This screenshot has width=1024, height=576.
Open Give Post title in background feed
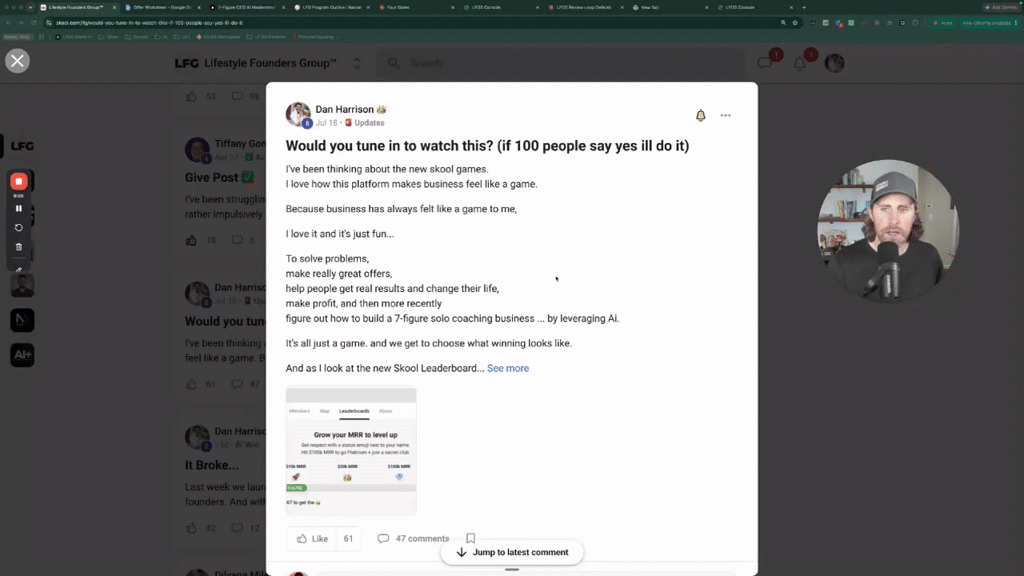pos(219,177)
